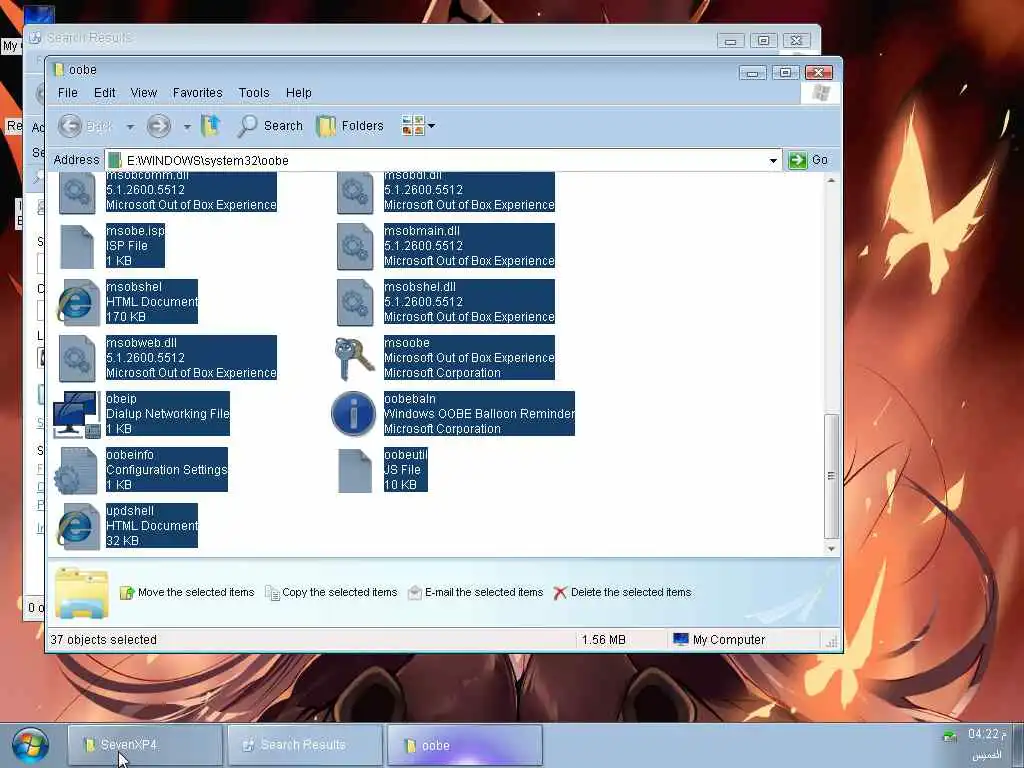The width and height of the screenshot is (1024, 768).
Task: Go up one folder level icon
Action: click(210, 125)
